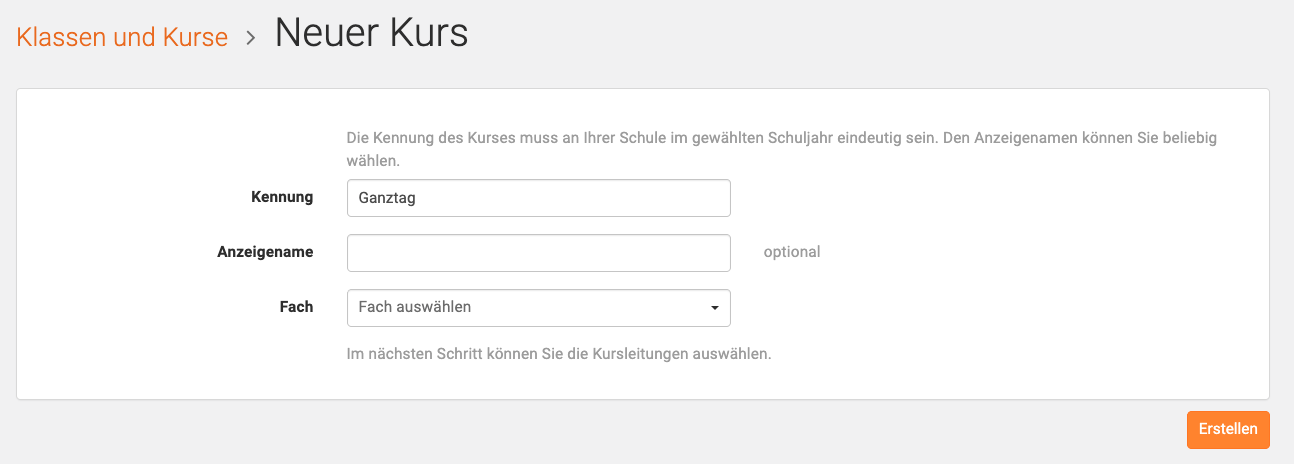Click the breadcrumb separator chevron
Image resolution: width=1294 pixels, height=464 pixels.
tap(251, 38)
